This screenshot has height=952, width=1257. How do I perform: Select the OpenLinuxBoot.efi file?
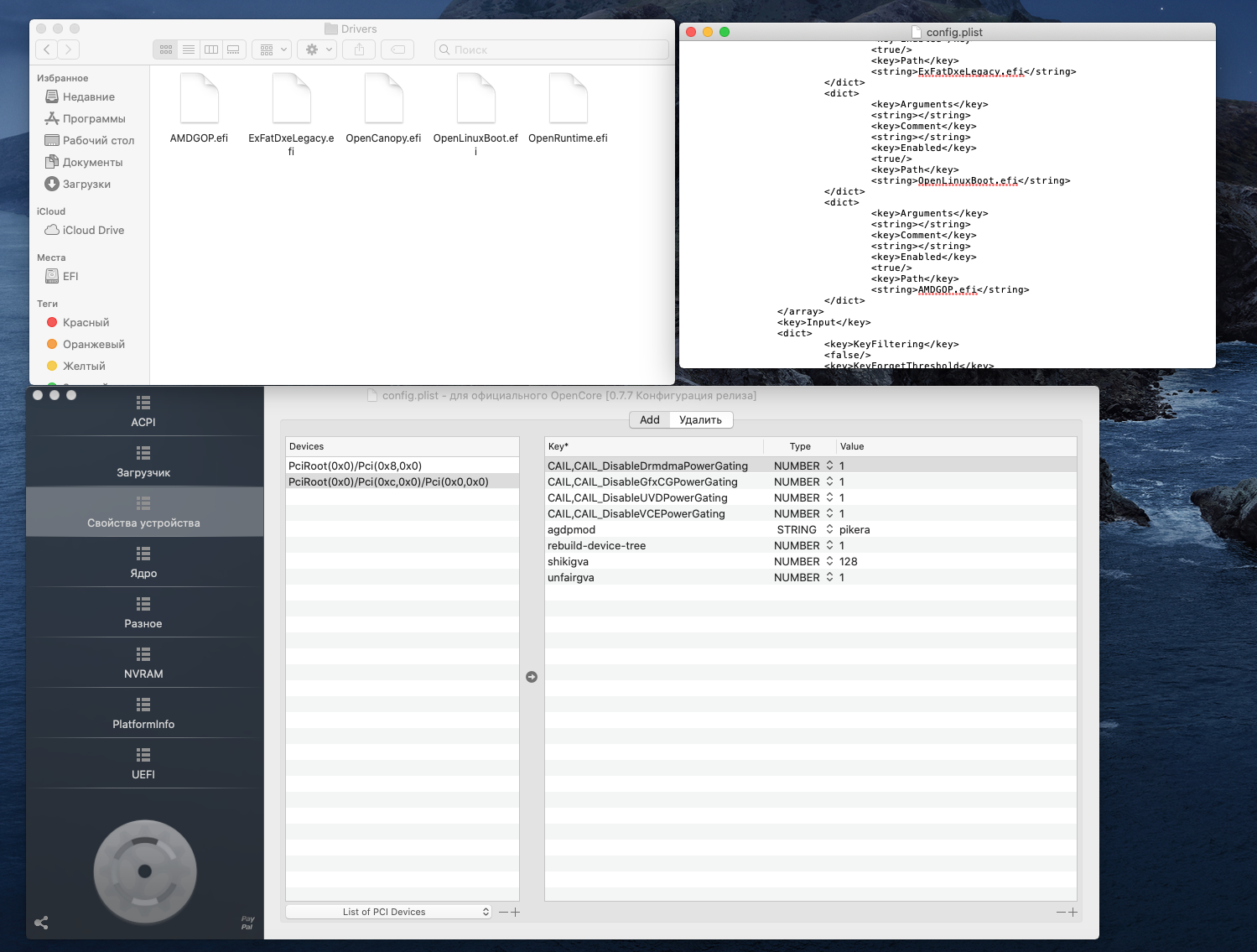tap(475, 114)
